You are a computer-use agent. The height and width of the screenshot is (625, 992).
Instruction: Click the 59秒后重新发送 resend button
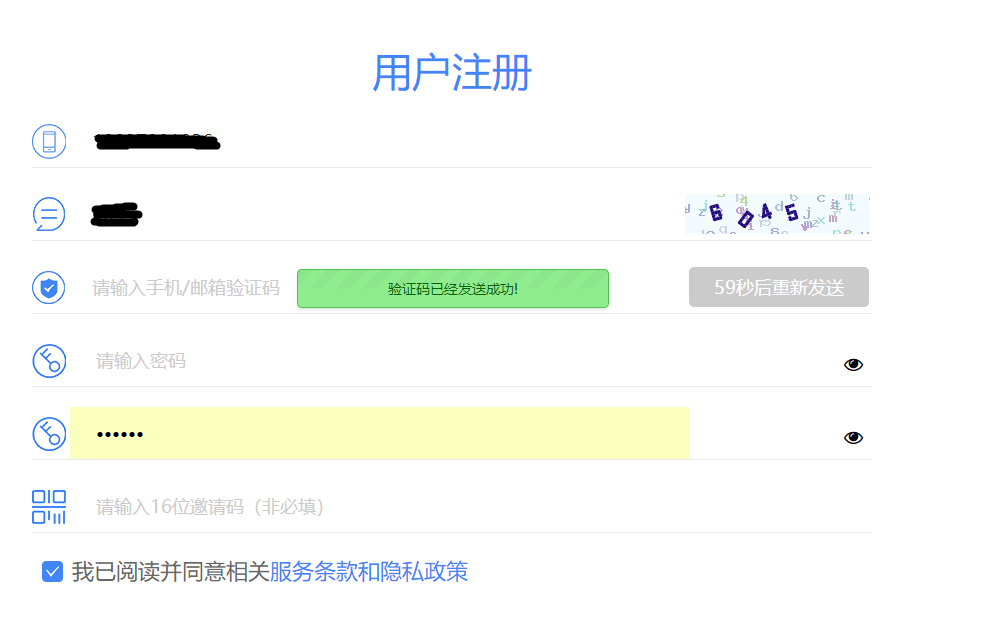[x=778, y=287]
